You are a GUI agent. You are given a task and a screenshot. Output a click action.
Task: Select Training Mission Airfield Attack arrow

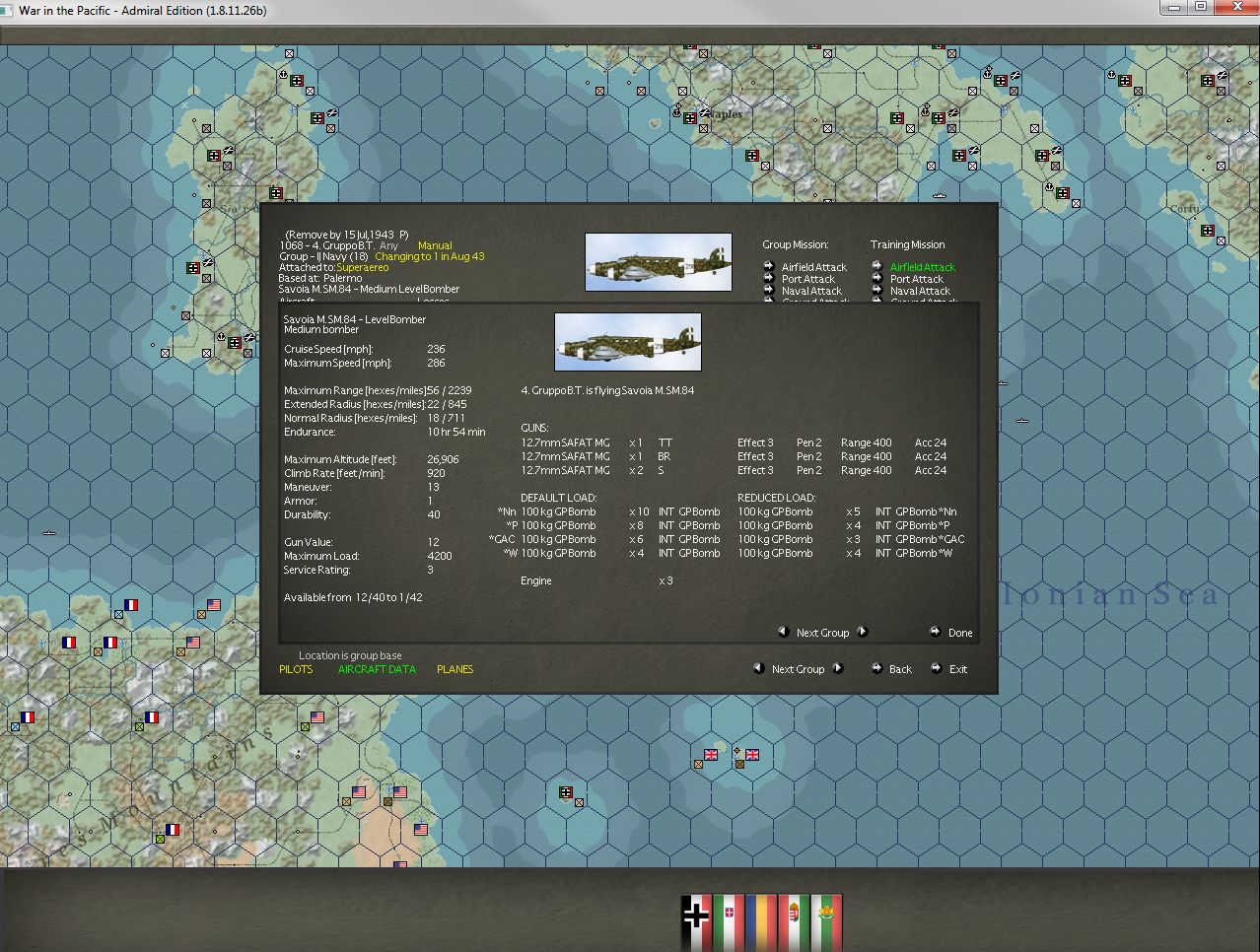(x=876, y=266)
